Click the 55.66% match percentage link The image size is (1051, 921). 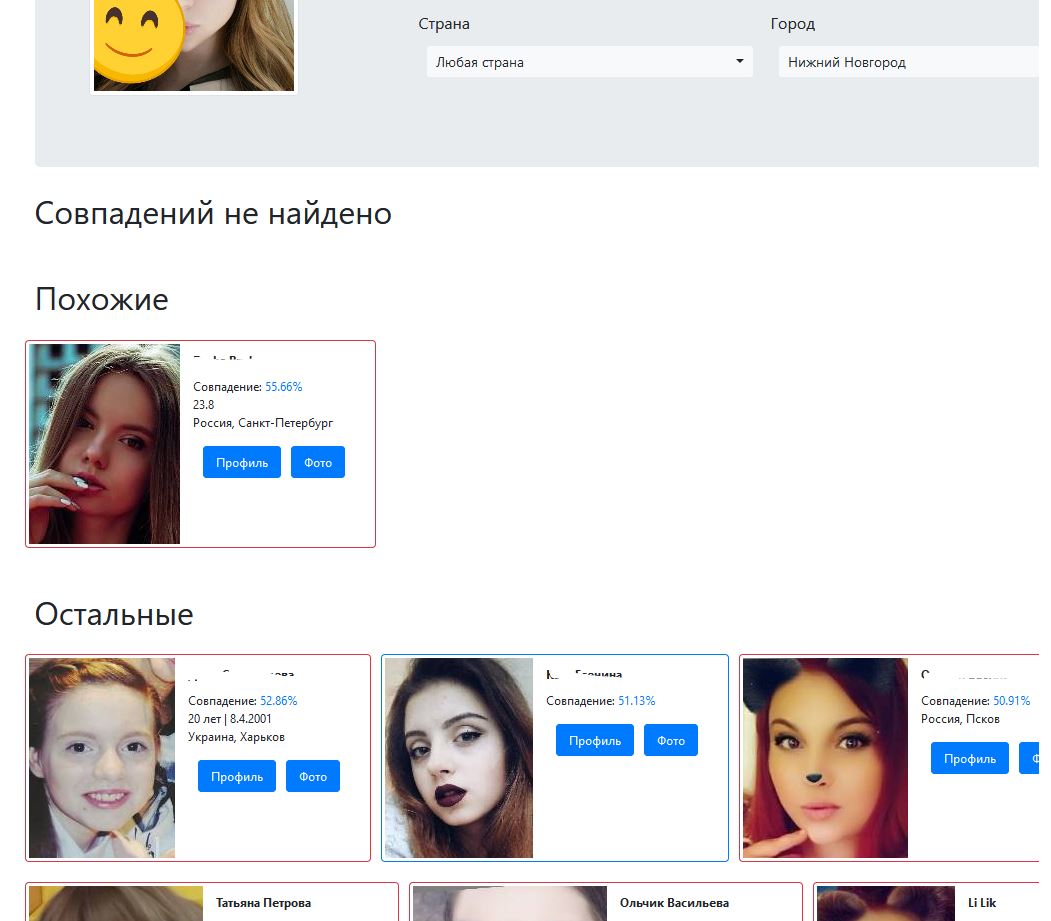point(283,387)
